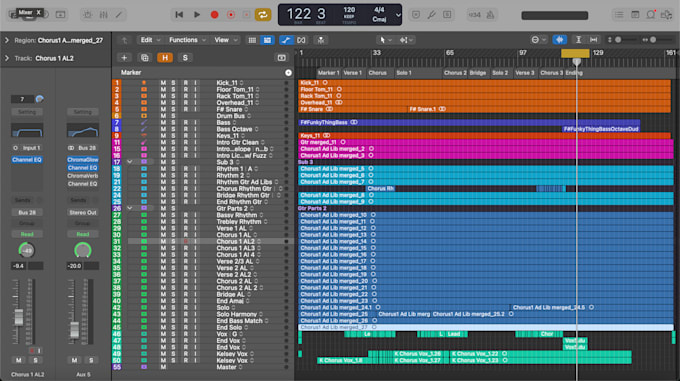
Task: Mute the Kick_11 track
Action: click(163, 83)
